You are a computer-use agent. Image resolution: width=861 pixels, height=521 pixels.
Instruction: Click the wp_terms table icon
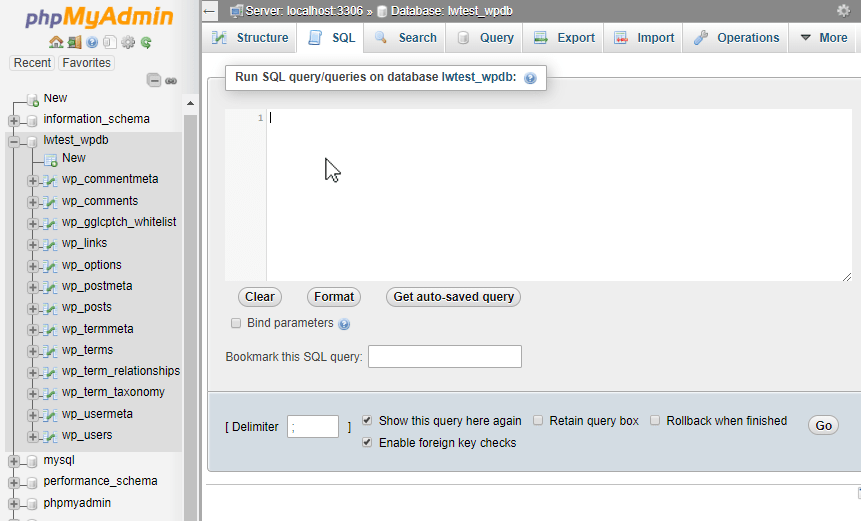(x=50, y=351)
